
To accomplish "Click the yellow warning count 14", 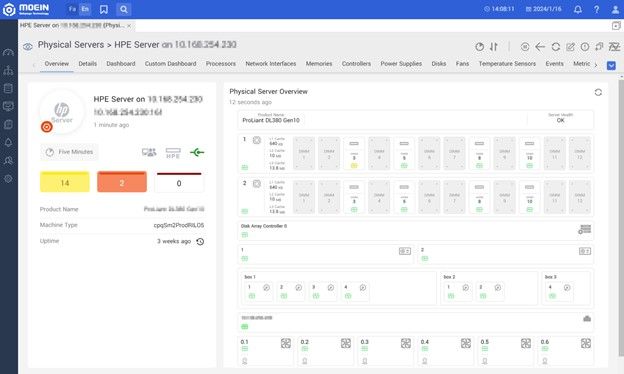I will pos(65,182).
